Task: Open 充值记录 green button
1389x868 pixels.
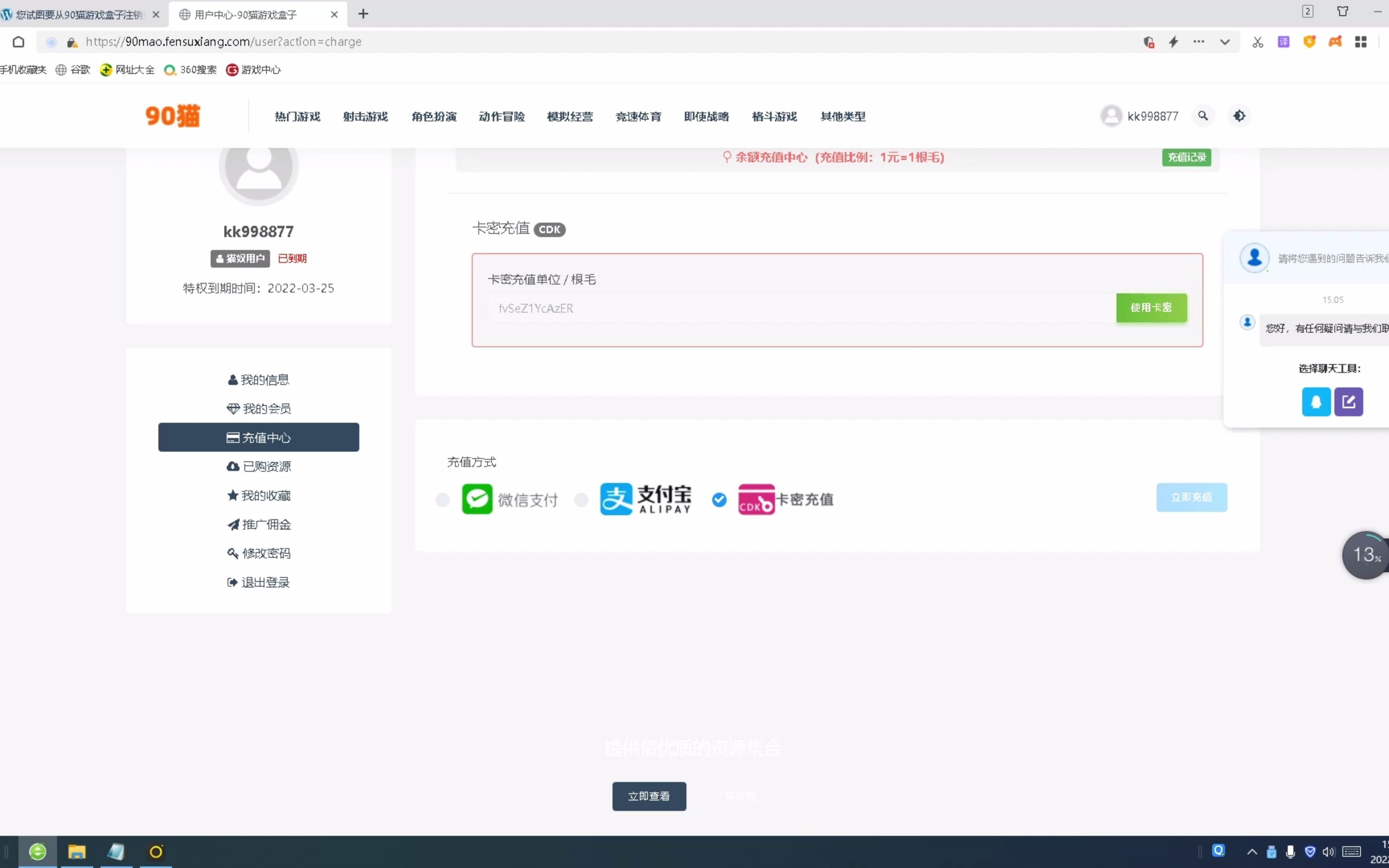Action: [x=1186, y=157]
